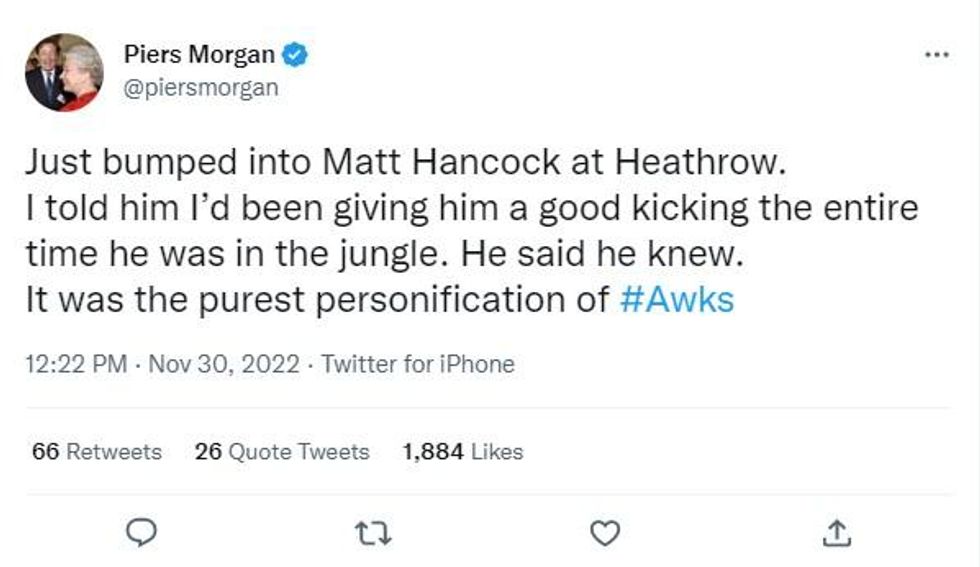This screenshot has height=567, width=980.
Task: Follow the #Awks hashtag link
Action: point(677,300)
